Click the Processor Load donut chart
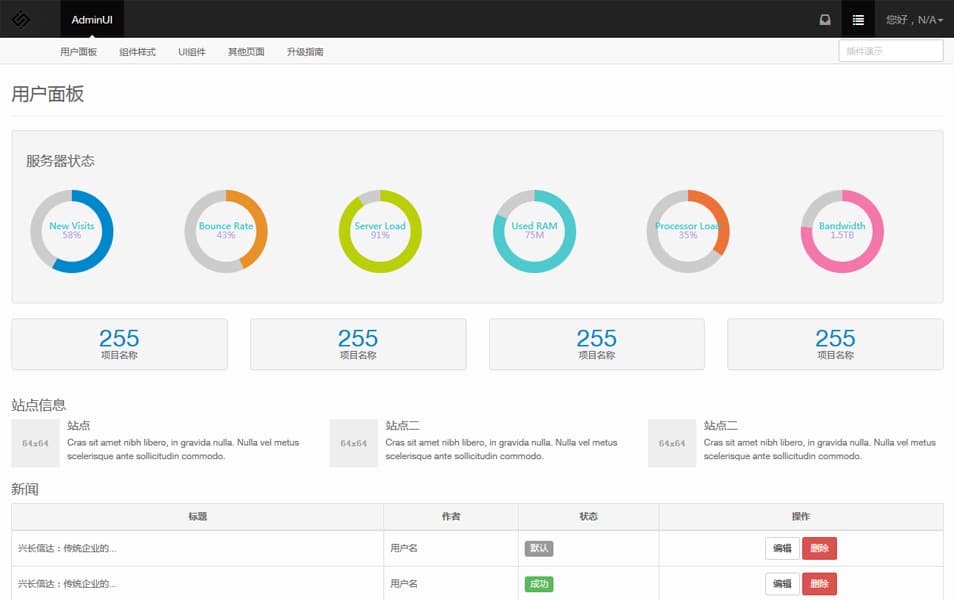The height and width of the screenshot is (600, 954). [687, 231]
